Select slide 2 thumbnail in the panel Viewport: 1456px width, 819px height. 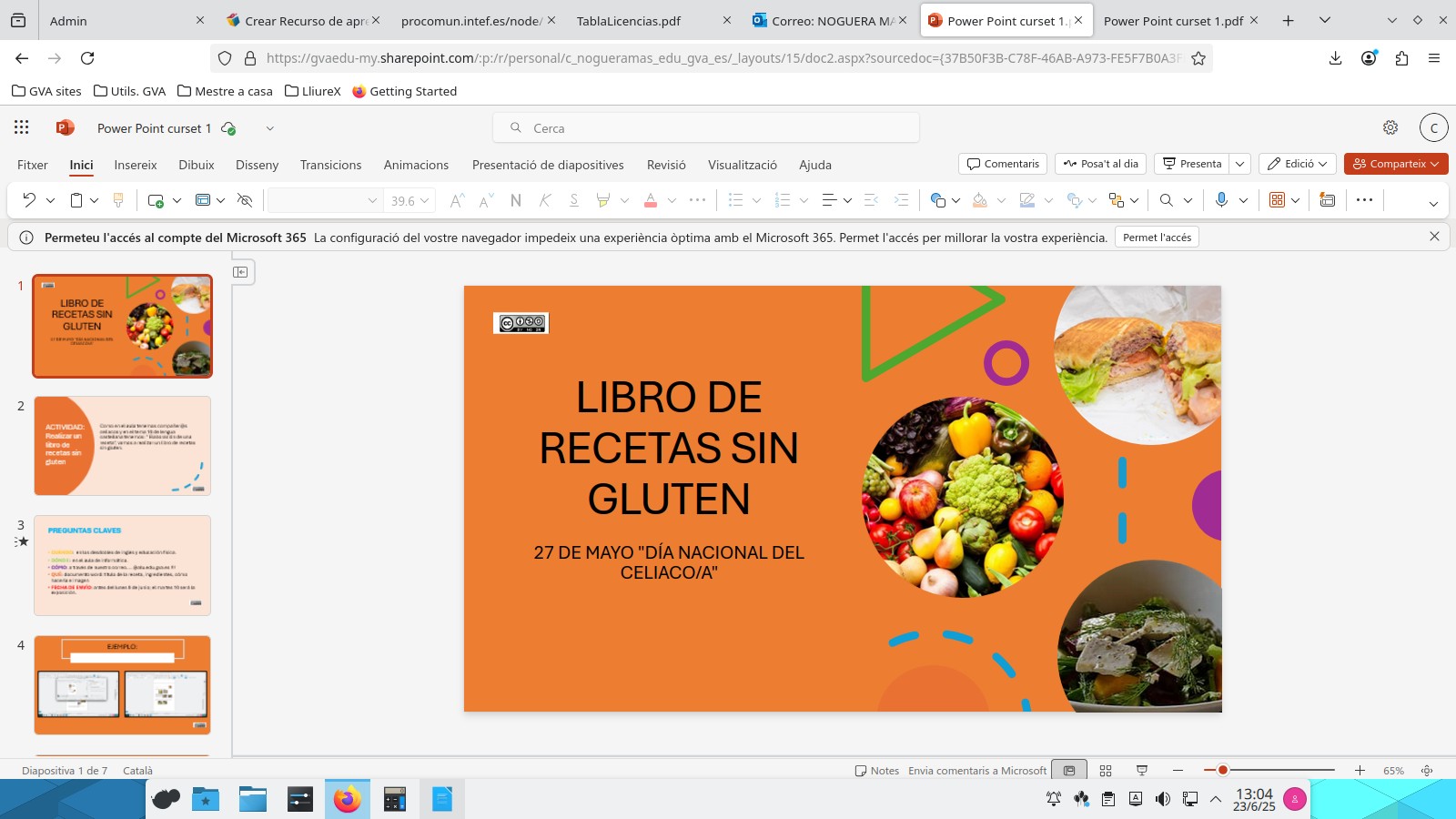click(122, 446)
